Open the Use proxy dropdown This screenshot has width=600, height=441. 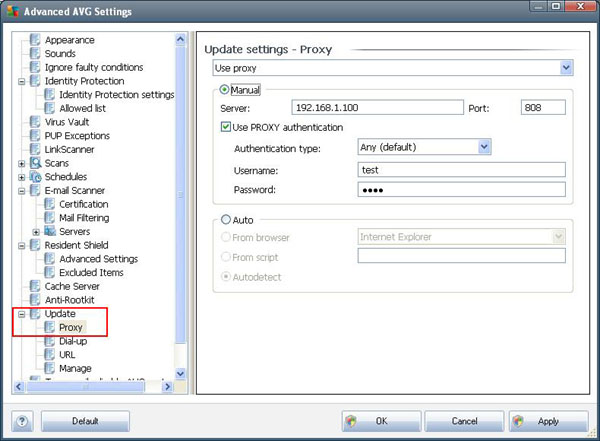(566, 68)
